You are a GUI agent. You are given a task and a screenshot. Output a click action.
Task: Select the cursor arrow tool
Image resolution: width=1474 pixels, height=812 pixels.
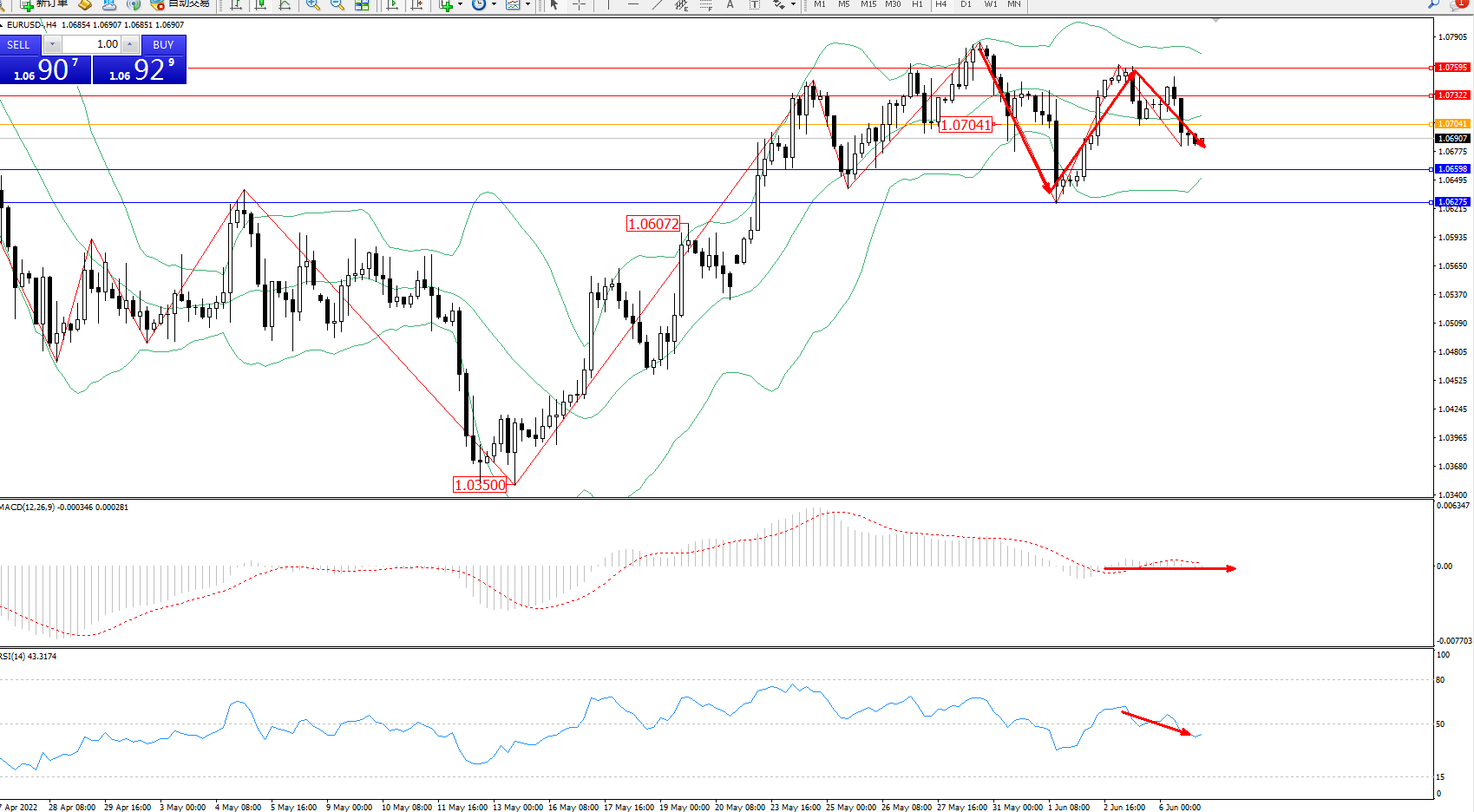(554, 4)
